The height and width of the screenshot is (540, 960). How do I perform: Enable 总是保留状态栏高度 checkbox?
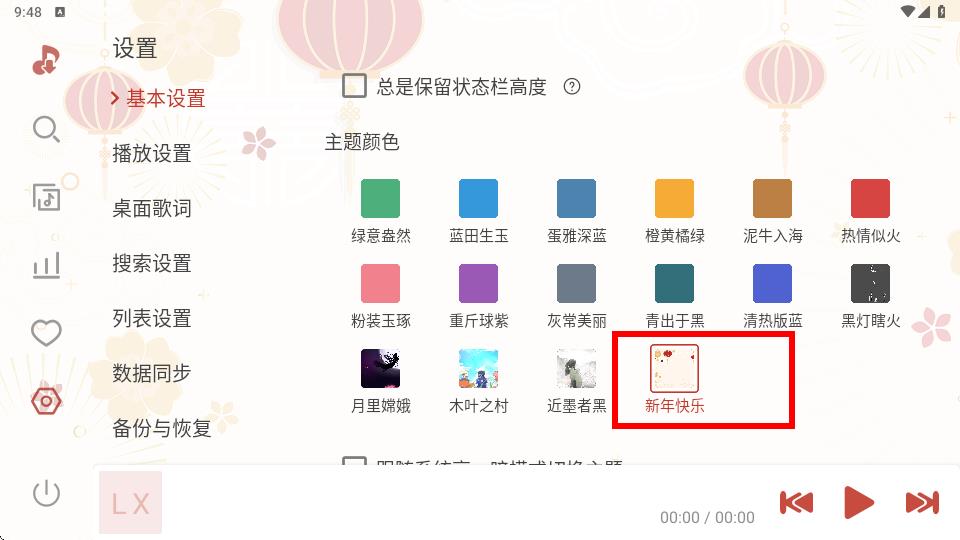click(354, 86)
